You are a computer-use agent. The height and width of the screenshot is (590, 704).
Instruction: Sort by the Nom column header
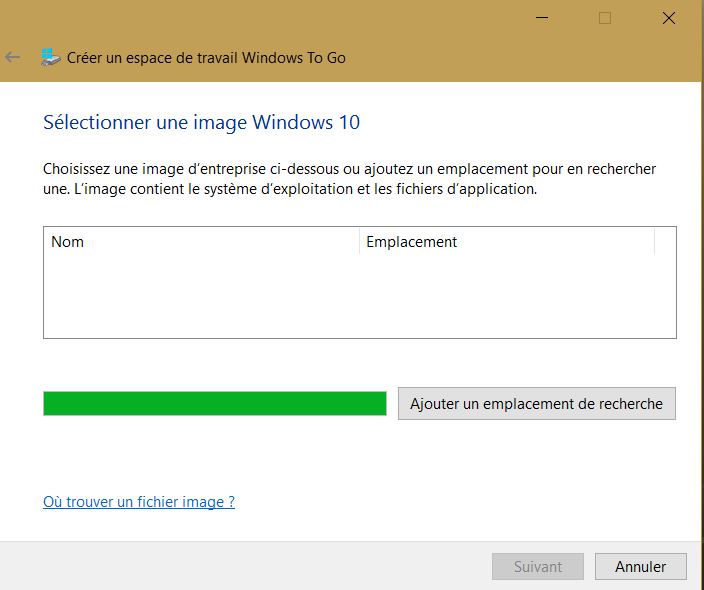point(202,242)
